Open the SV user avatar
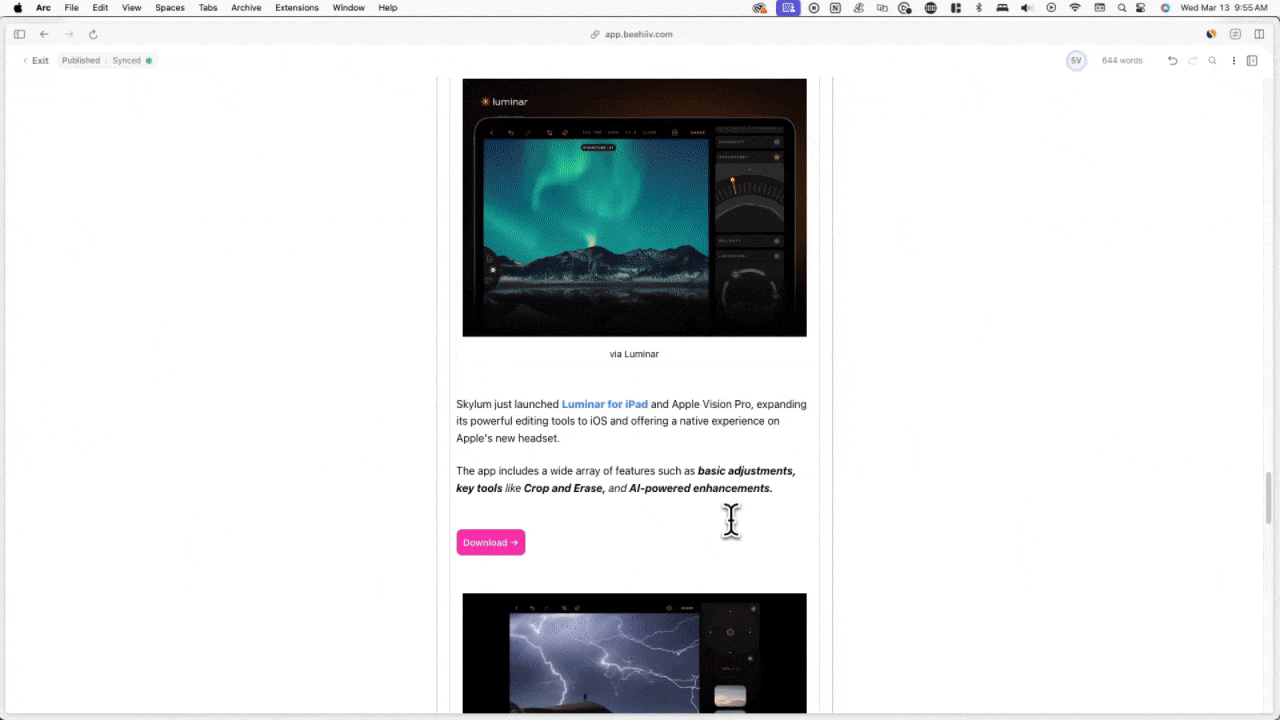 (x=1076, y=61)
